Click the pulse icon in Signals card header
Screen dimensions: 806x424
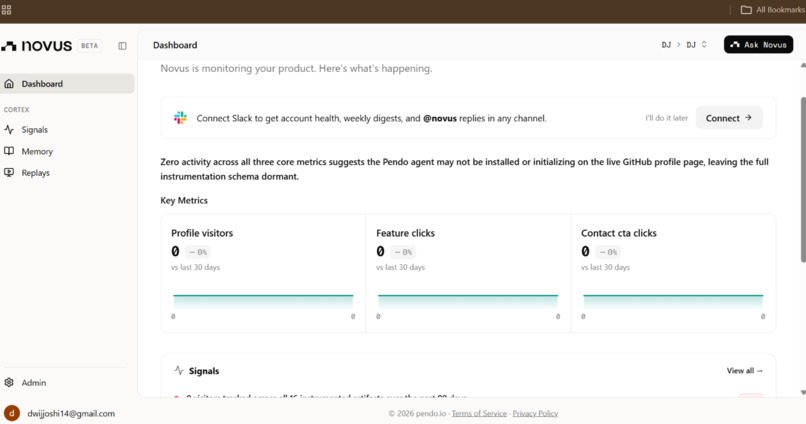tap(179, 370)
